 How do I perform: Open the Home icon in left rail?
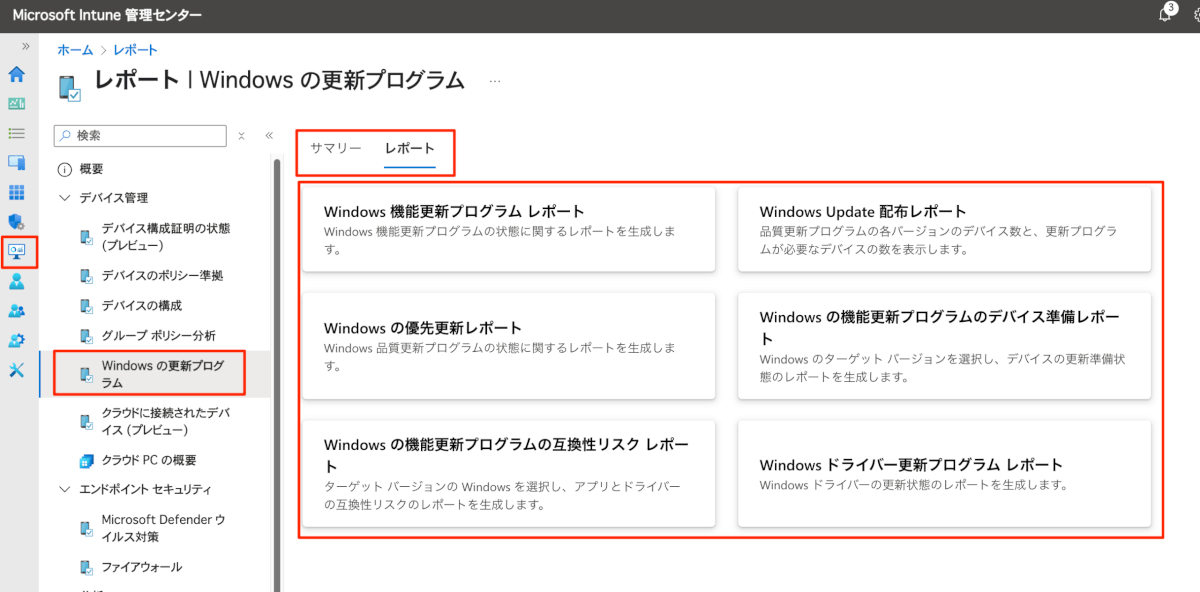[x=16, y=75]
